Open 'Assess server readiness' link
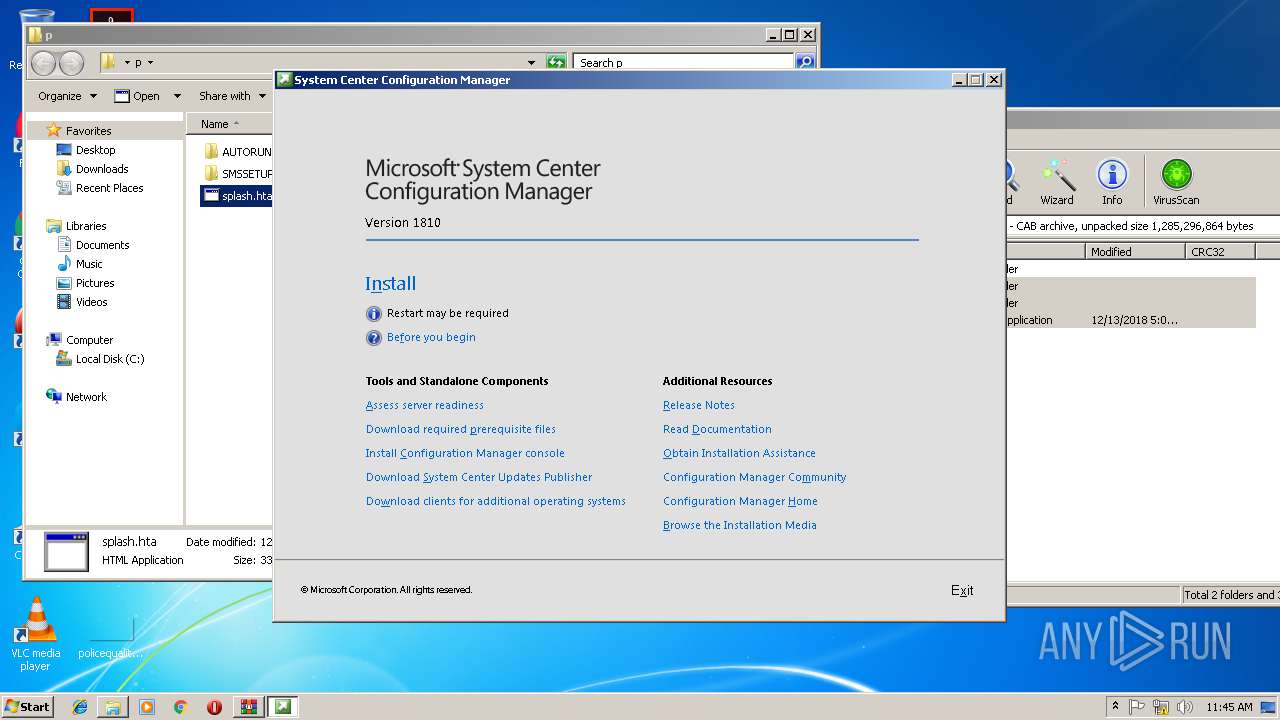 tap(425, 405)
